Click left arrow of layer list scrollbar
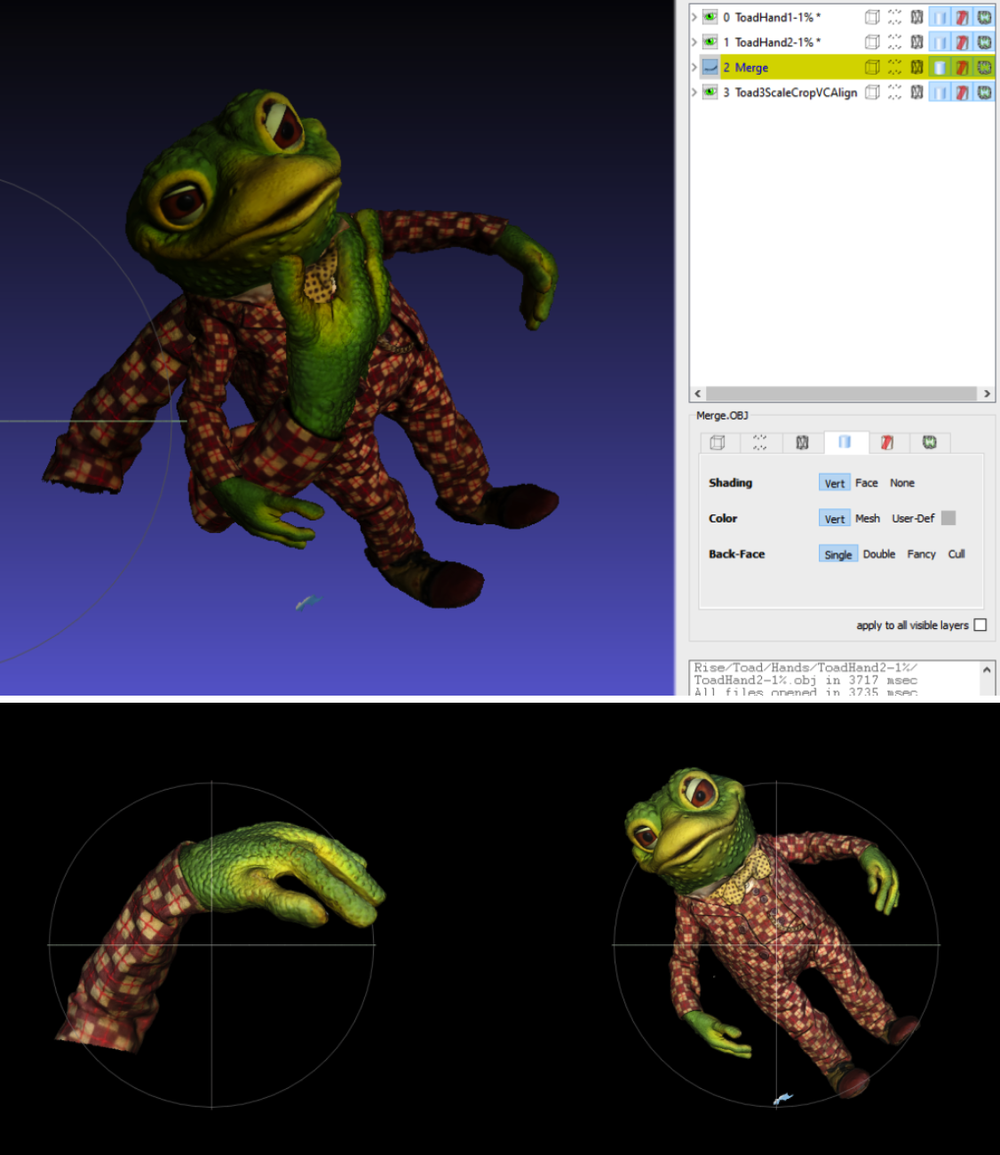Viewport: 1000px width, 1155px height. 698,393
